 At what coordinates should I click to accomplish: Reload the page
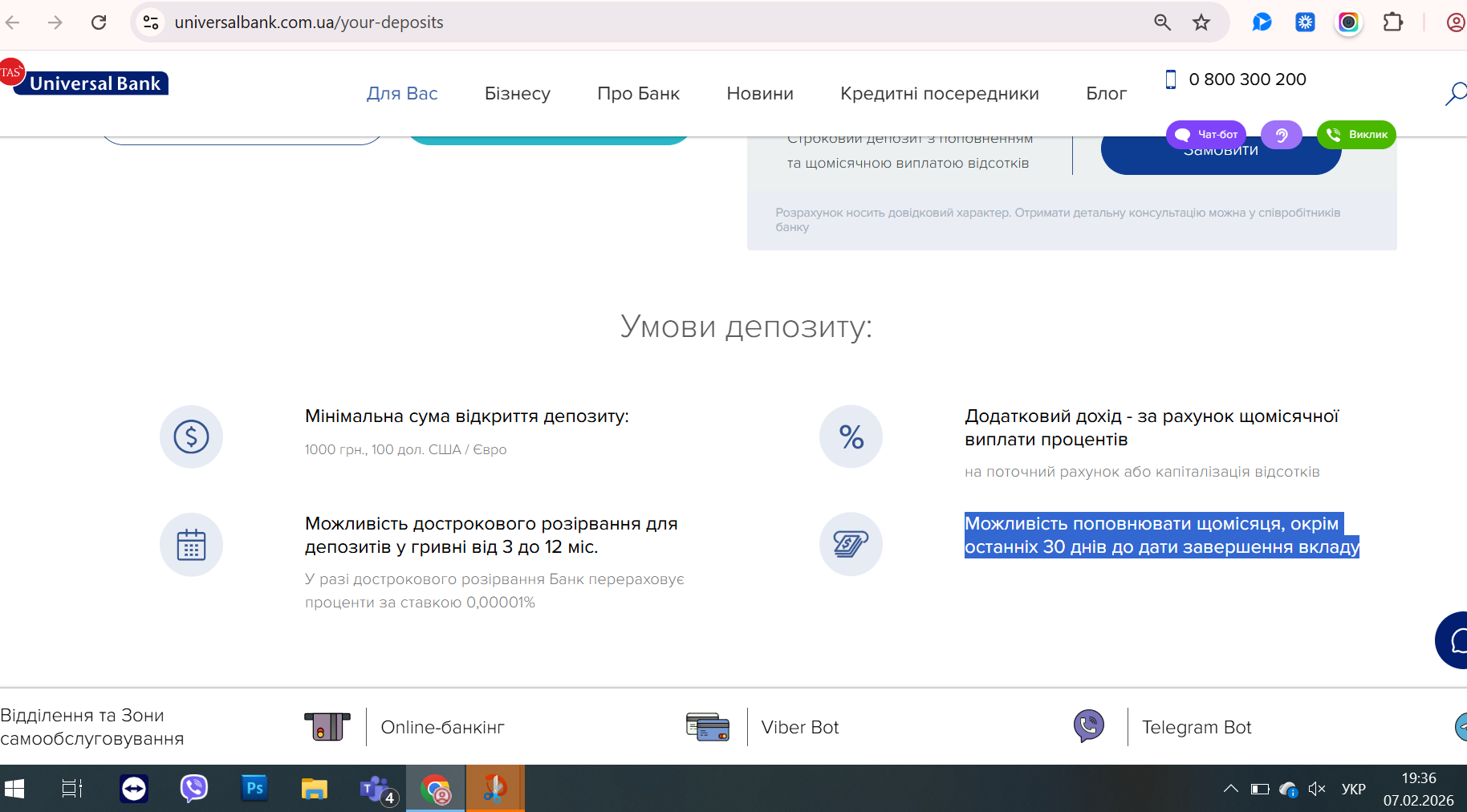[99, 22]
